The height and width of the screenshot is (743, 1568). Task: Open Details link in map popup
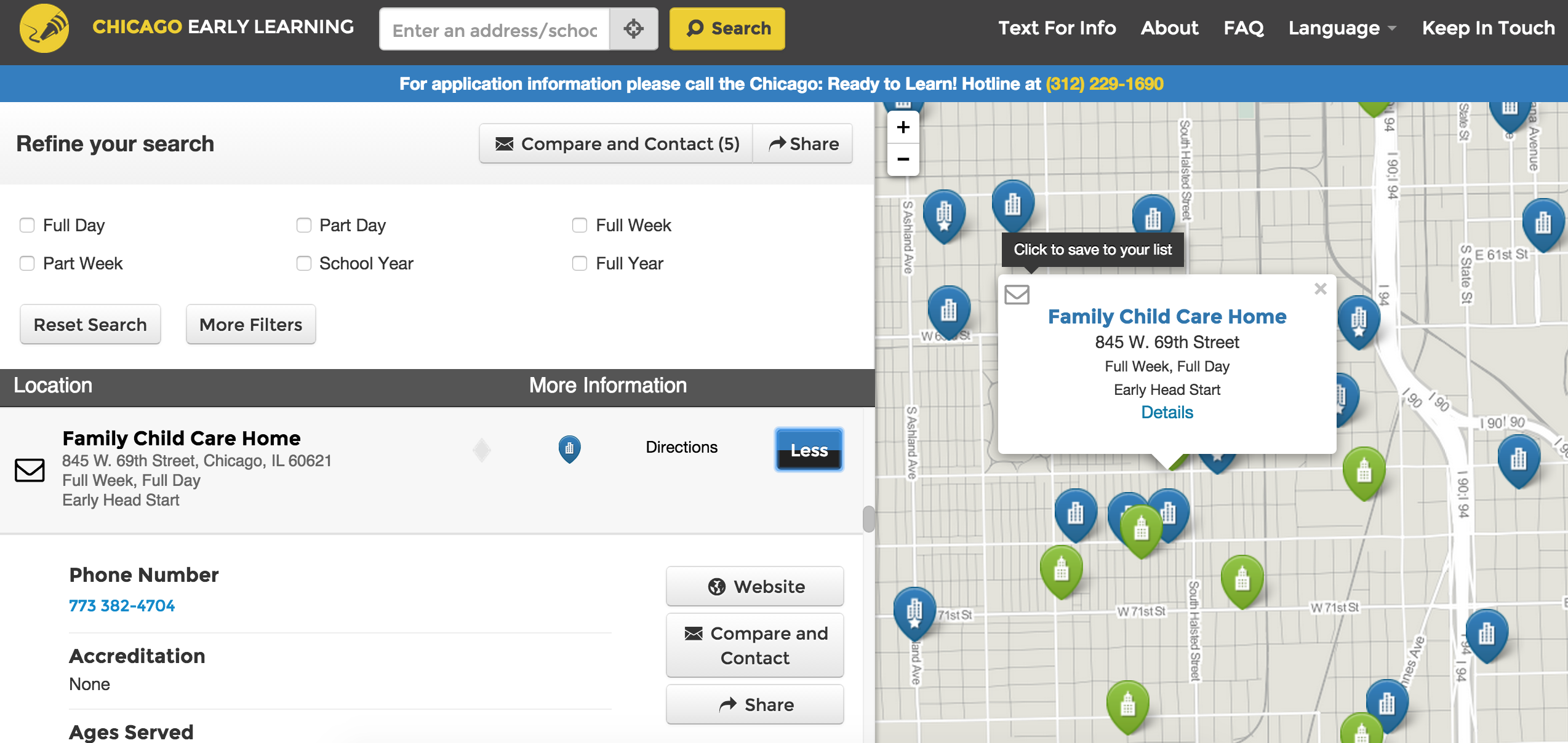pyautogui.click(x=1167, y=412)
